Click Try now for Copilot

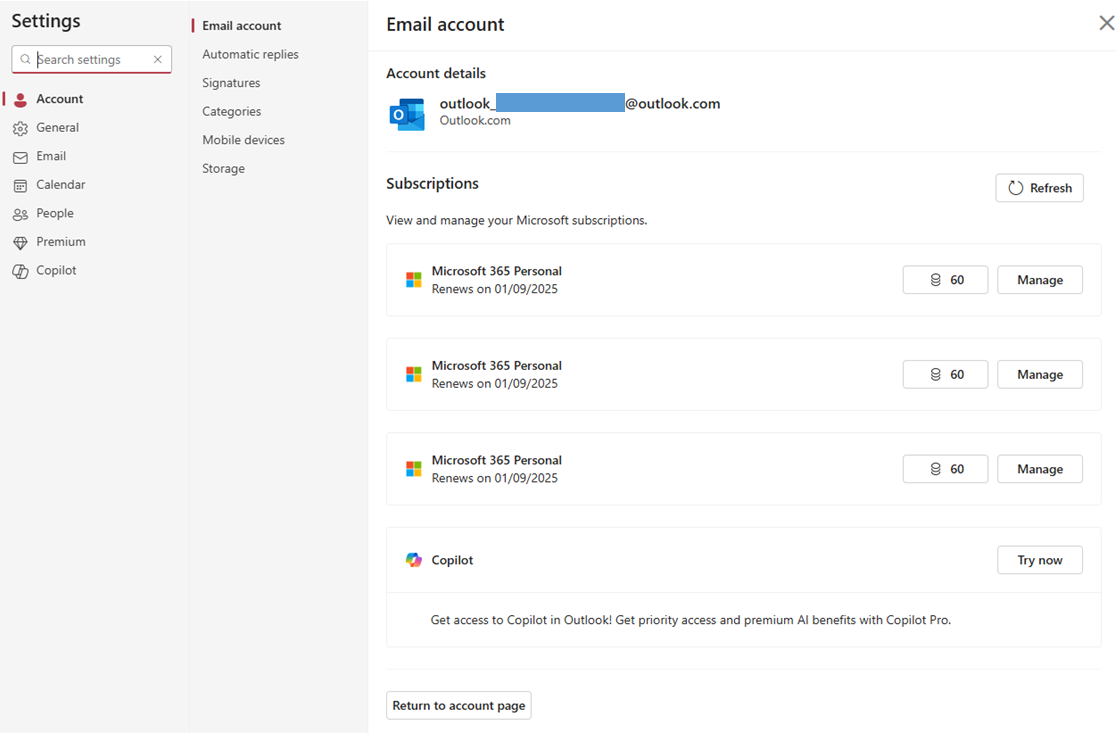1039,559
